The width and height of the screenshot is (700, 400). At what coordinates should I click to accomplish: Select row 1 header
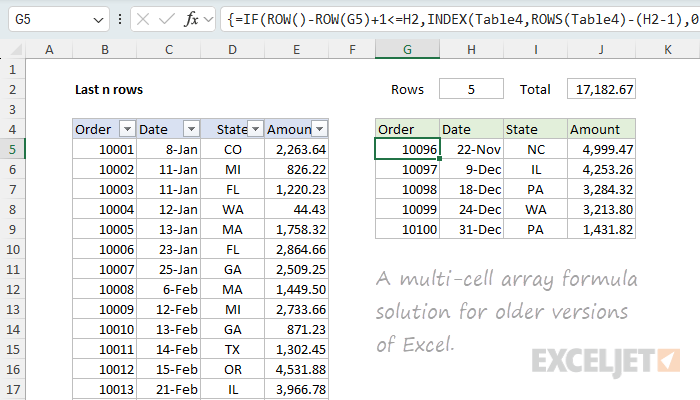(12, 70)
